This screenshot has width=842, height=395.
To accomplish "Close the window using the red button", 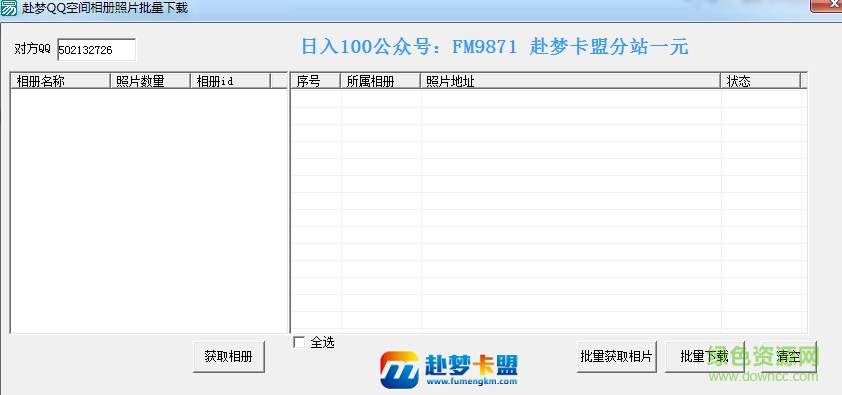I will 826,5.
